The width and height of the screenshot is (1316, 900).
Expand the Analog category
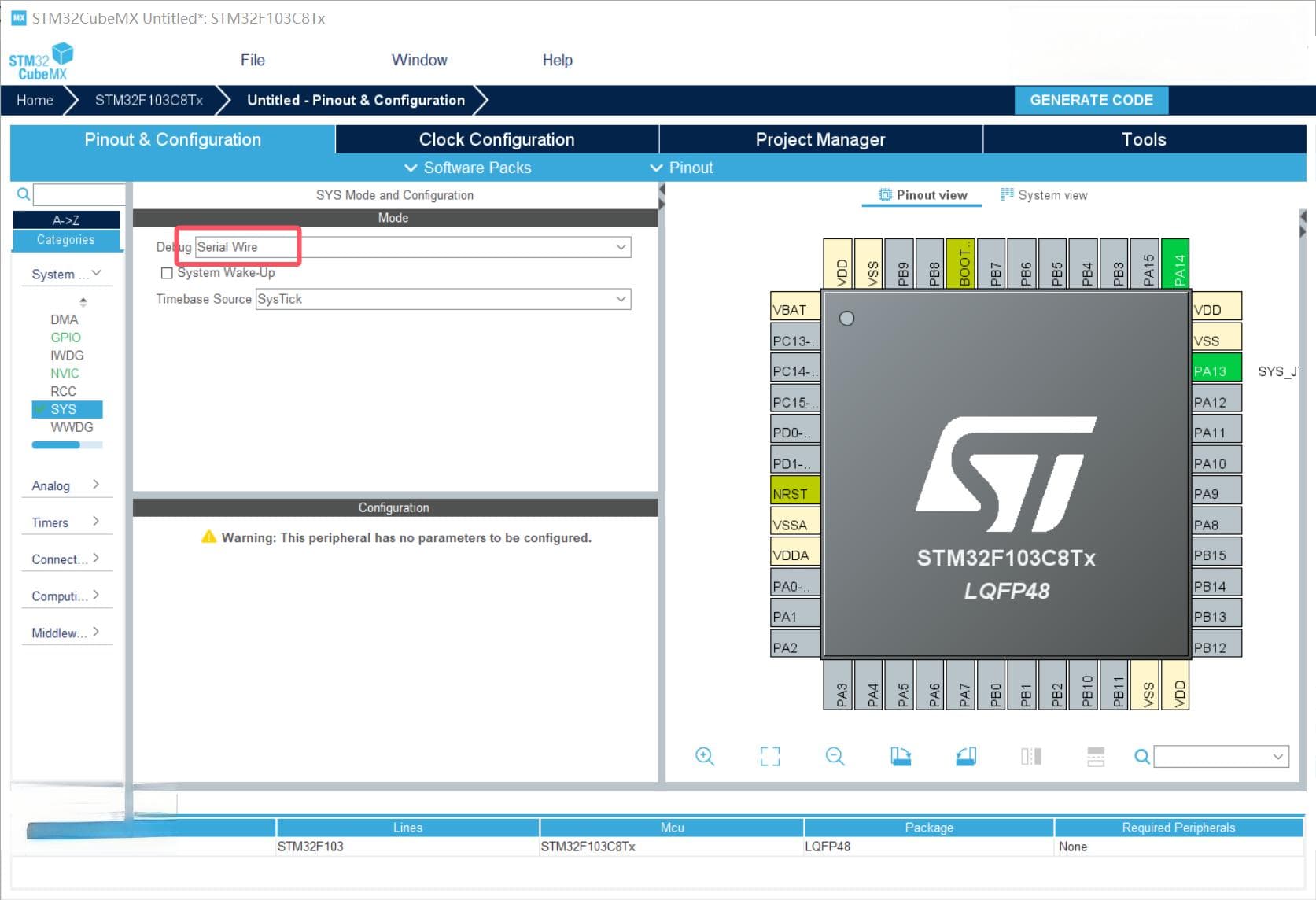click(x=67, y=485)
